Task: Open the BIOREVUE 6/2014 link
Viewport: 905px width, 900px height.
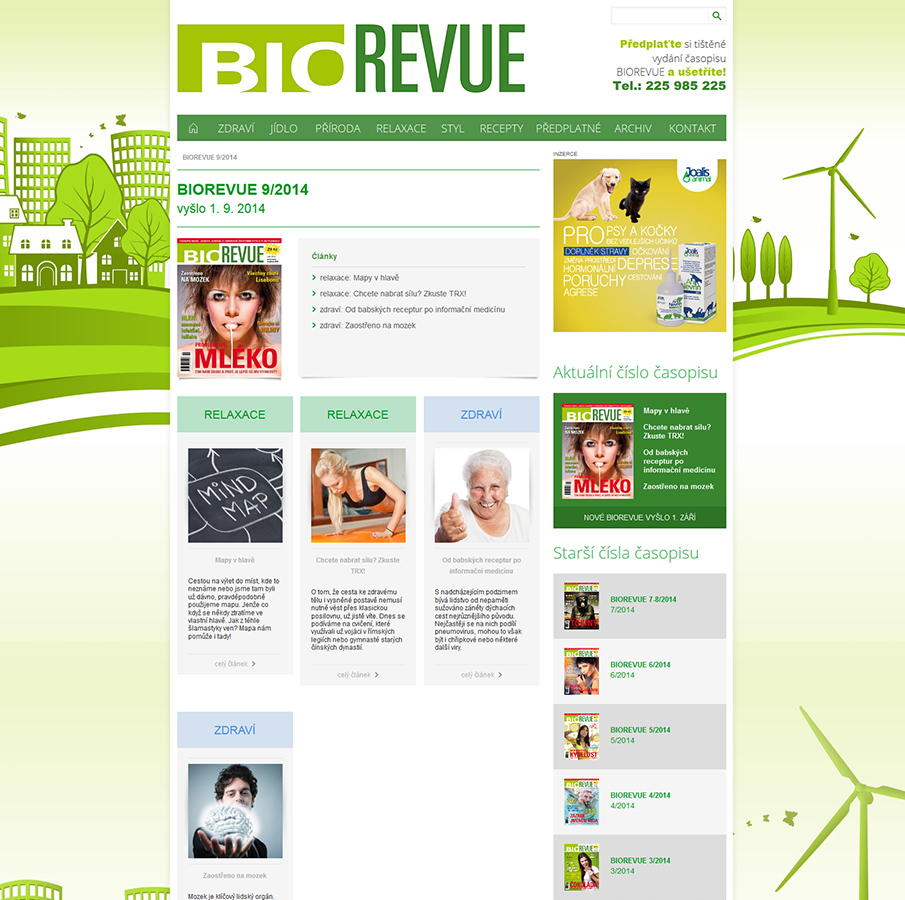Action: click(640, 665)
